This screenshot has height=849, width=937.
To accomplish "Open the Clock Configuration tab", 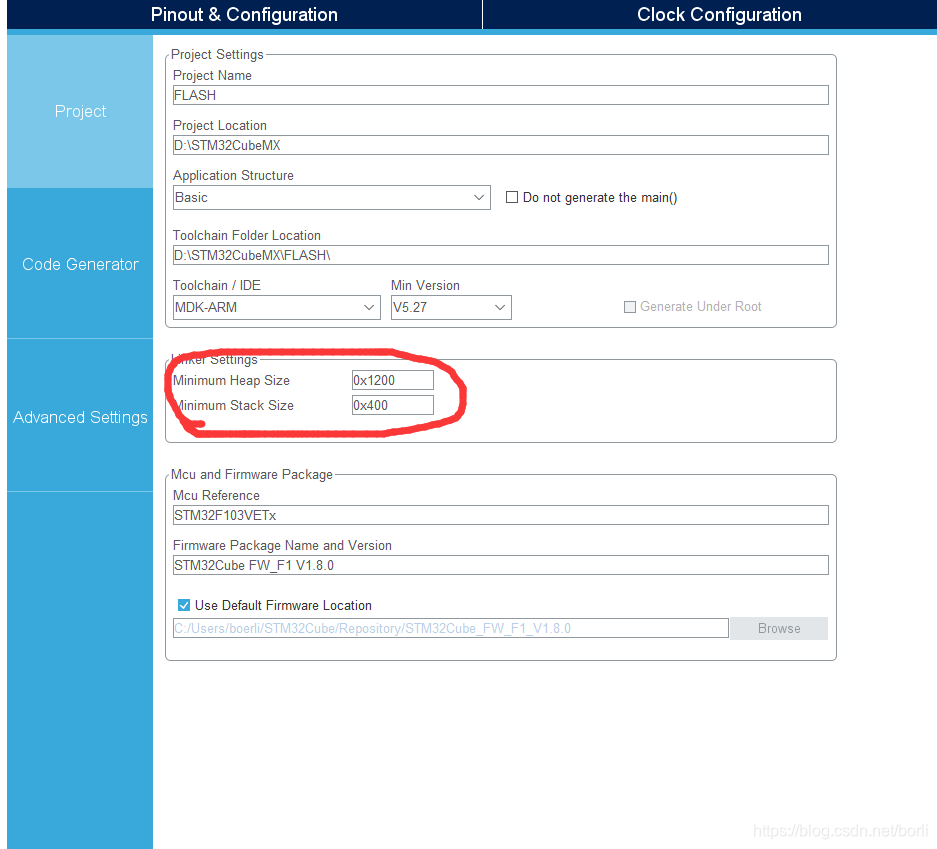I will 719,14.
